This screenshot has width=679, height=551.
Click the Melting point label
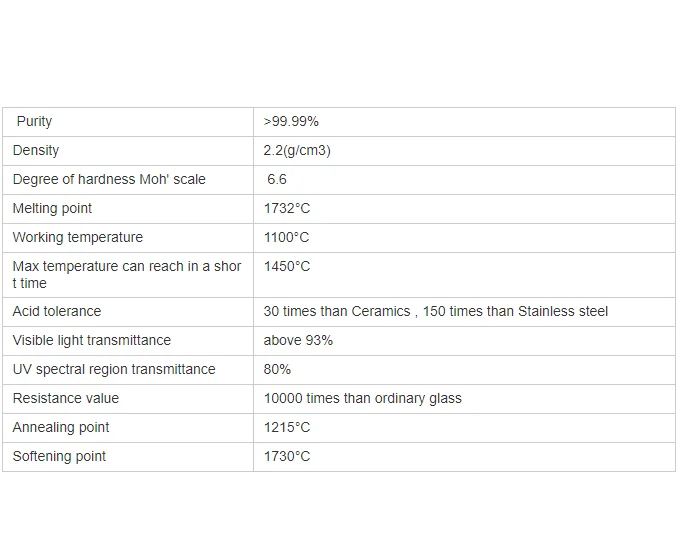coord(52,208)
